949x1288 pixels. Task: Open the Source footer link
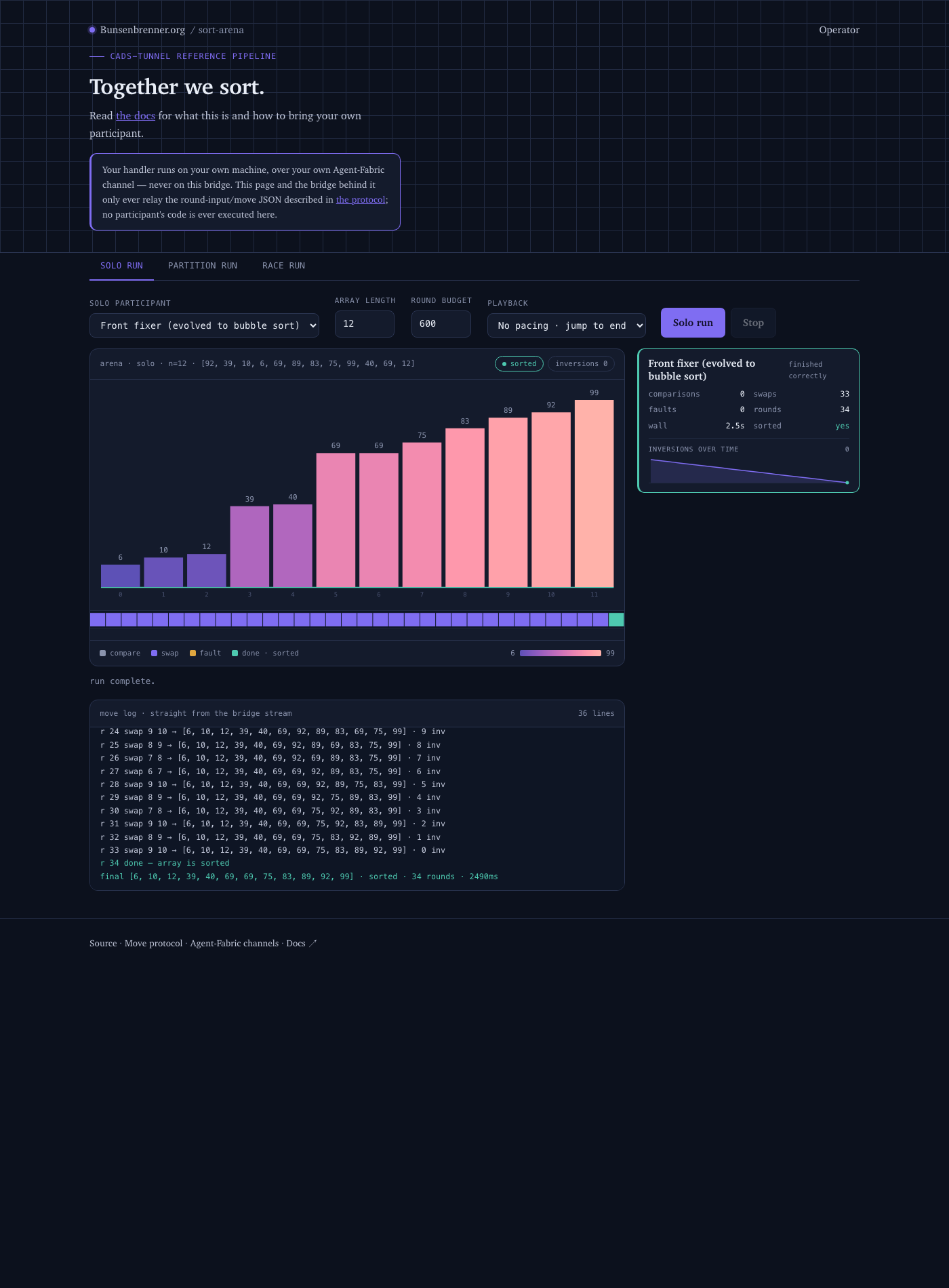tap(103, 944)
